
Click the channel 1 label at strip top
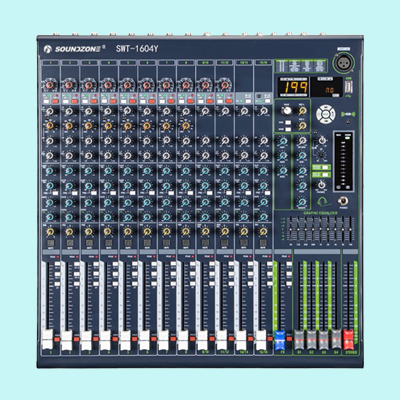(x=50, y=62)
